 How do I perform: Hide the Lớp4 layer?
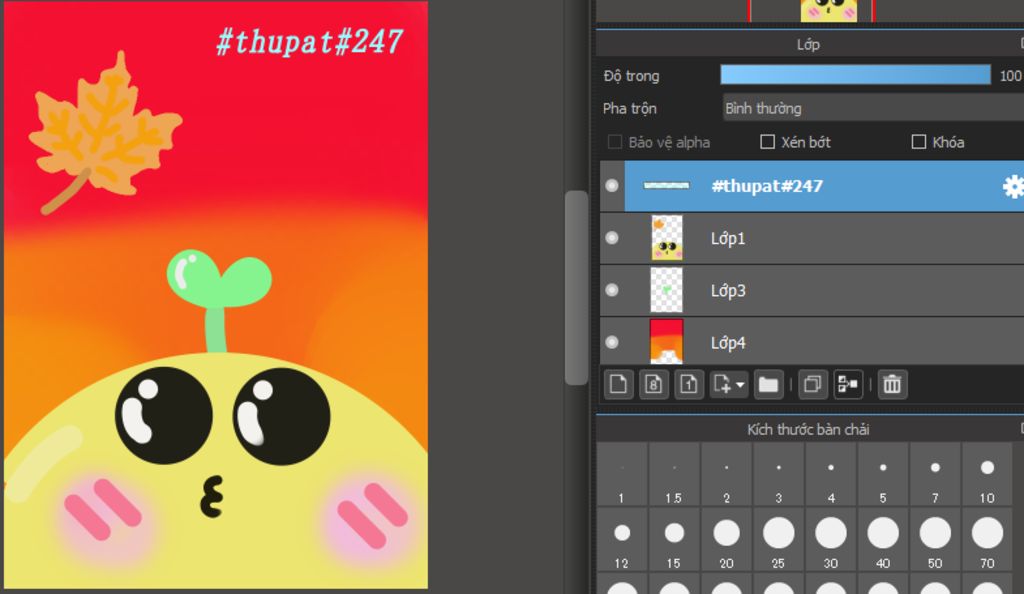612,342
